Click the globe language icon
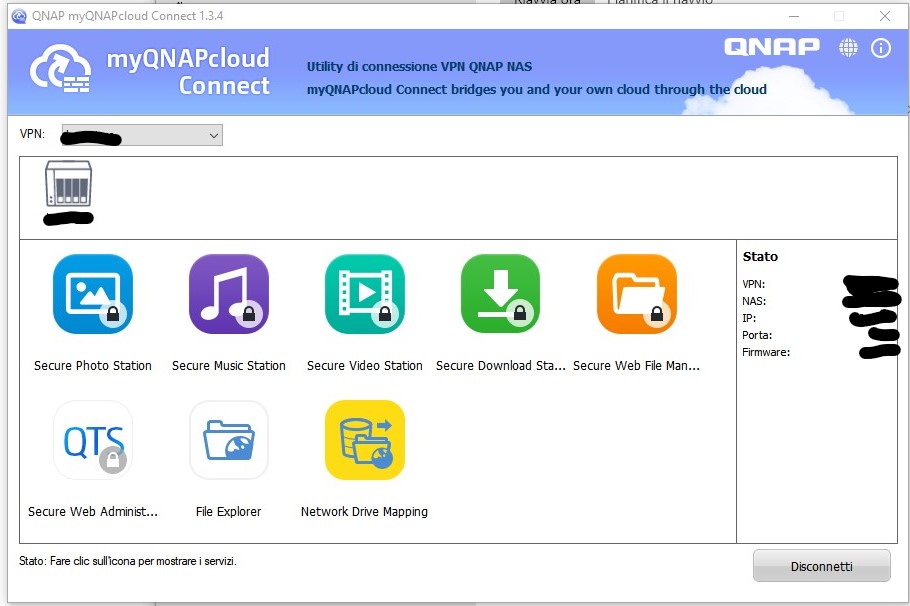This screenshot has width=910, height=606. [x=849, y=48]
